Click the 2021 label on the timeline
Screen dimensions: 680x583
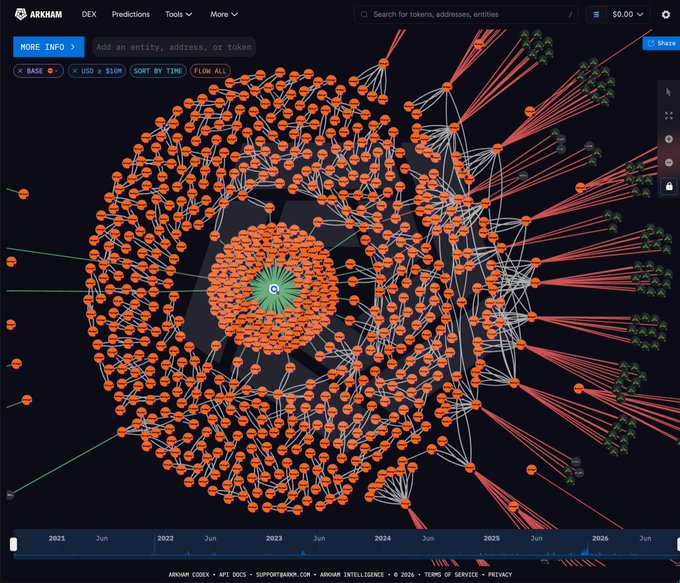pyautogui.click(x=57, y=538)
